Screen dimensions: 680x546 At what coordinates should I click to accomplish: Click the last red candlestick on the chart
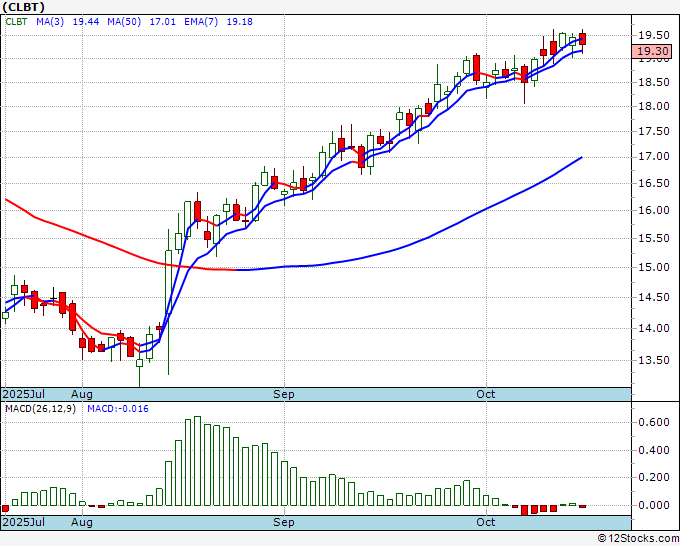point(583,38)
